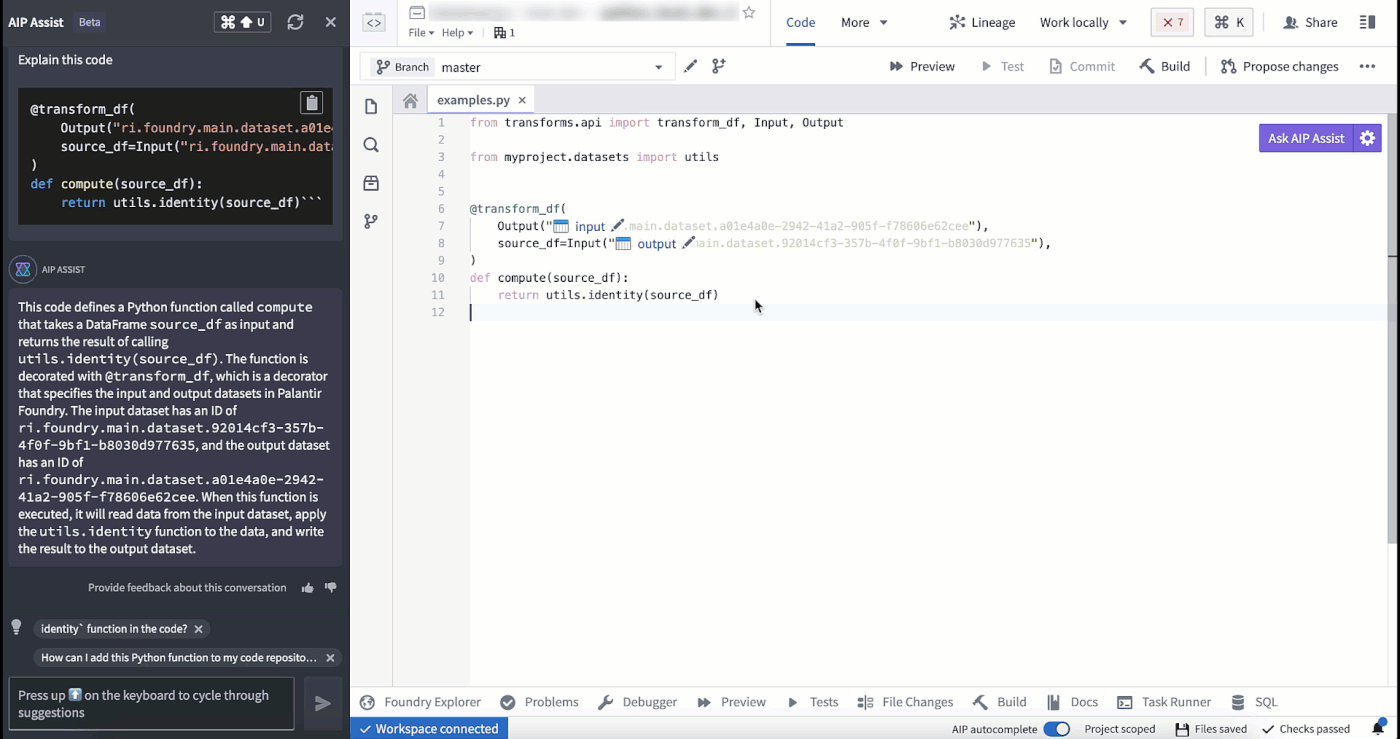1400x739 pixels.
Task: Open the Debugger bottom panel tab
Action: [x=638, y=702]
